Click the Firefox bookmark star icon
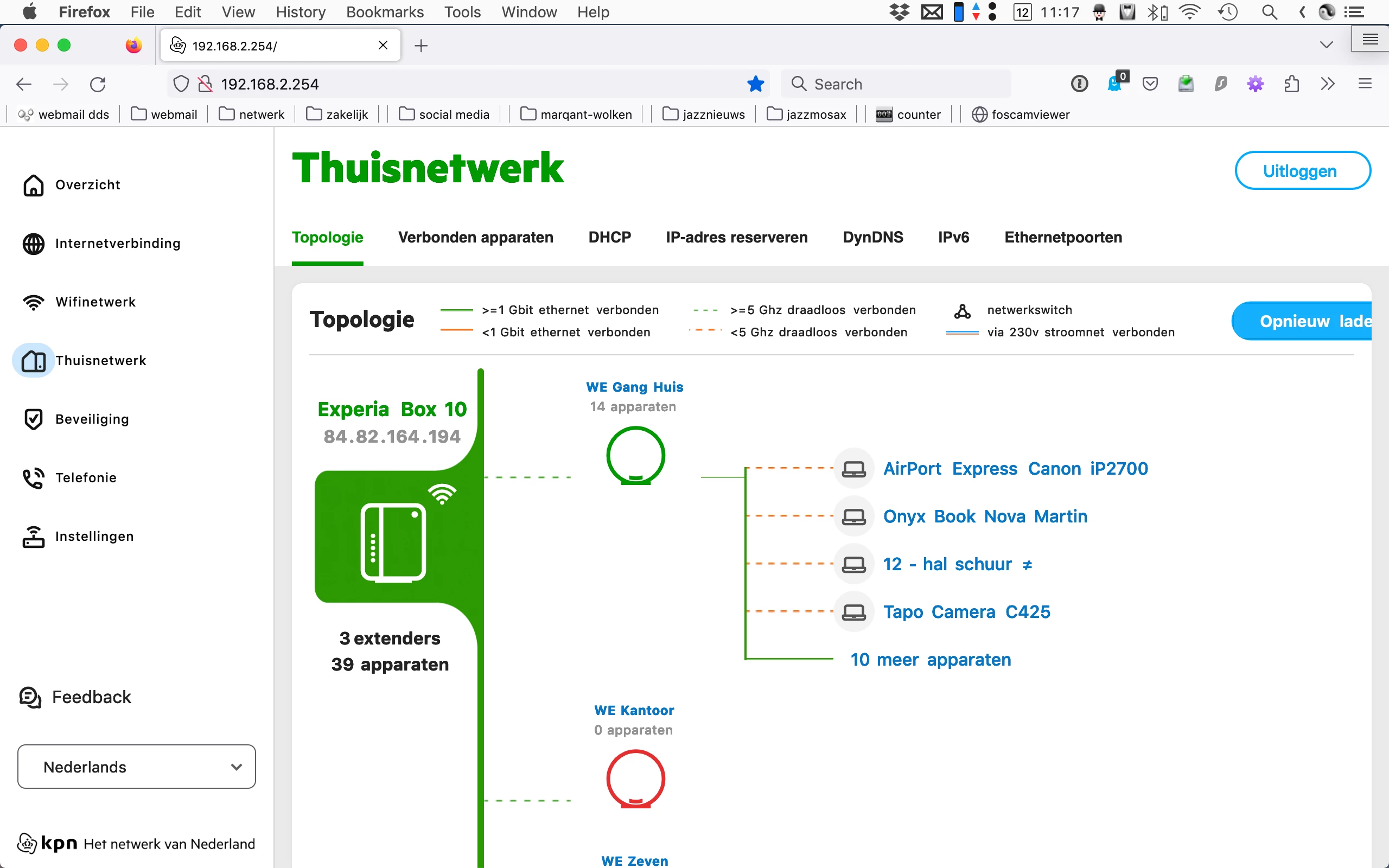This screenshot has width=1389, height=868. click(x=755, y=85)
